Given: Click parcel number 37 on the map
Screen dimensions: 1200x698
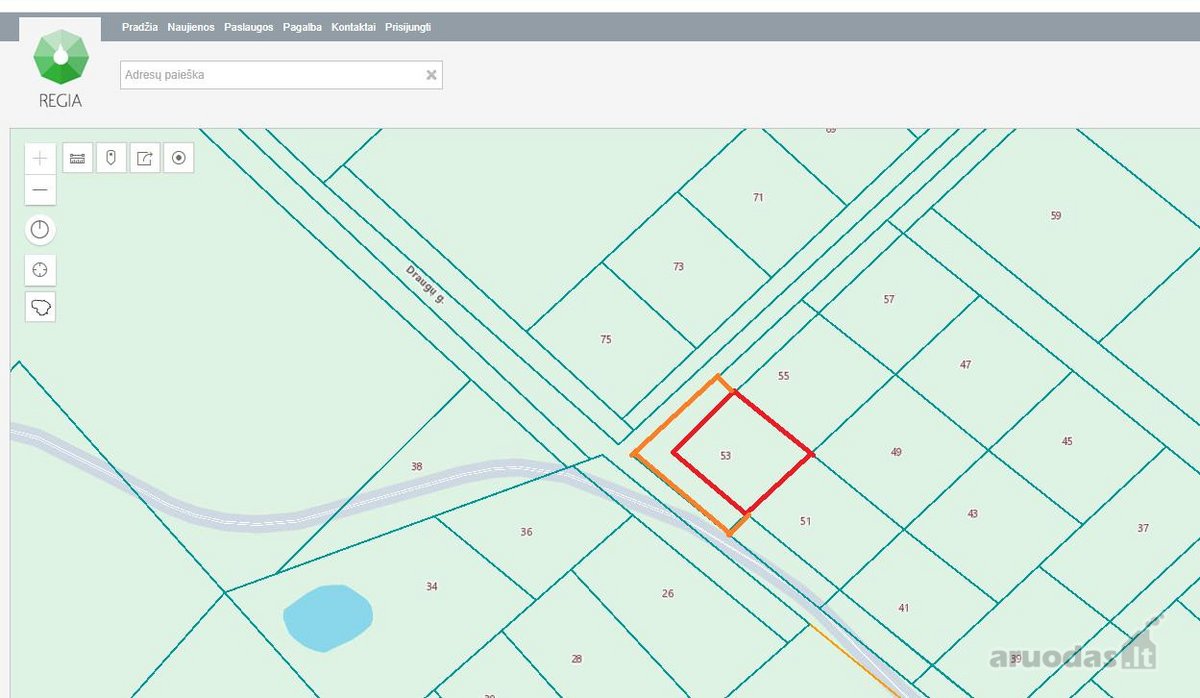Looking at the screenshot, I should (1143, 528).
